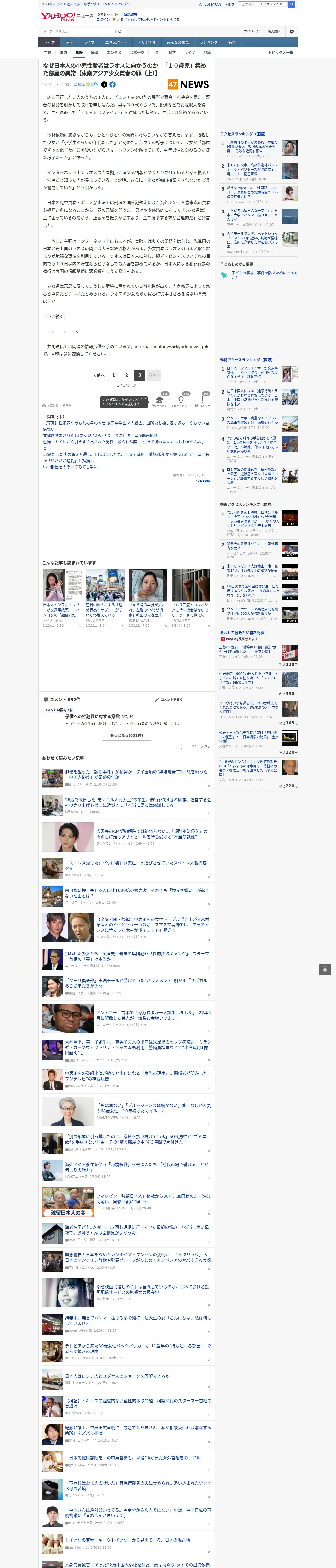Click current page 3 button

pyautogui.click(x=140, y=375)
